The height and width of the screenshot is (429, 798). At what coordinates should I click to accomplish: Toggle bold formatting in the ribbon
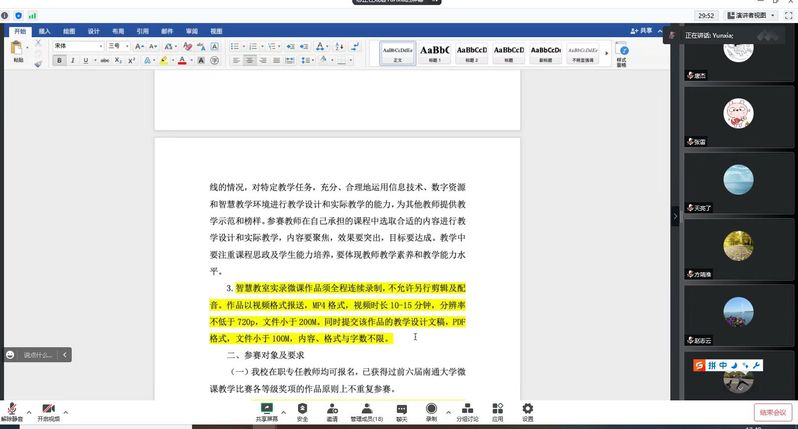point(59,61)
